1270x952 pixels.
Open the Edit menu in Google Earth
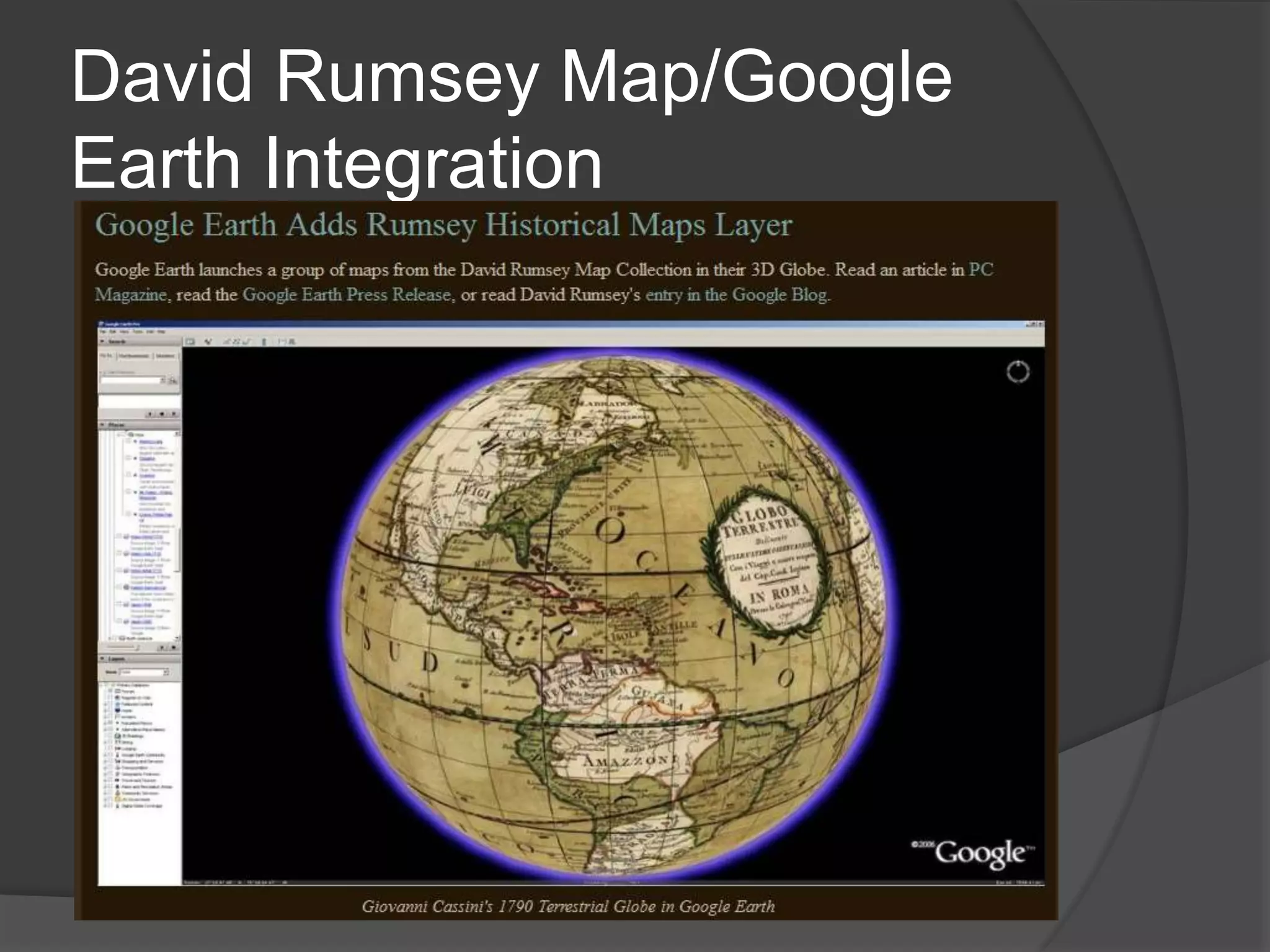(x=113, y=332)
